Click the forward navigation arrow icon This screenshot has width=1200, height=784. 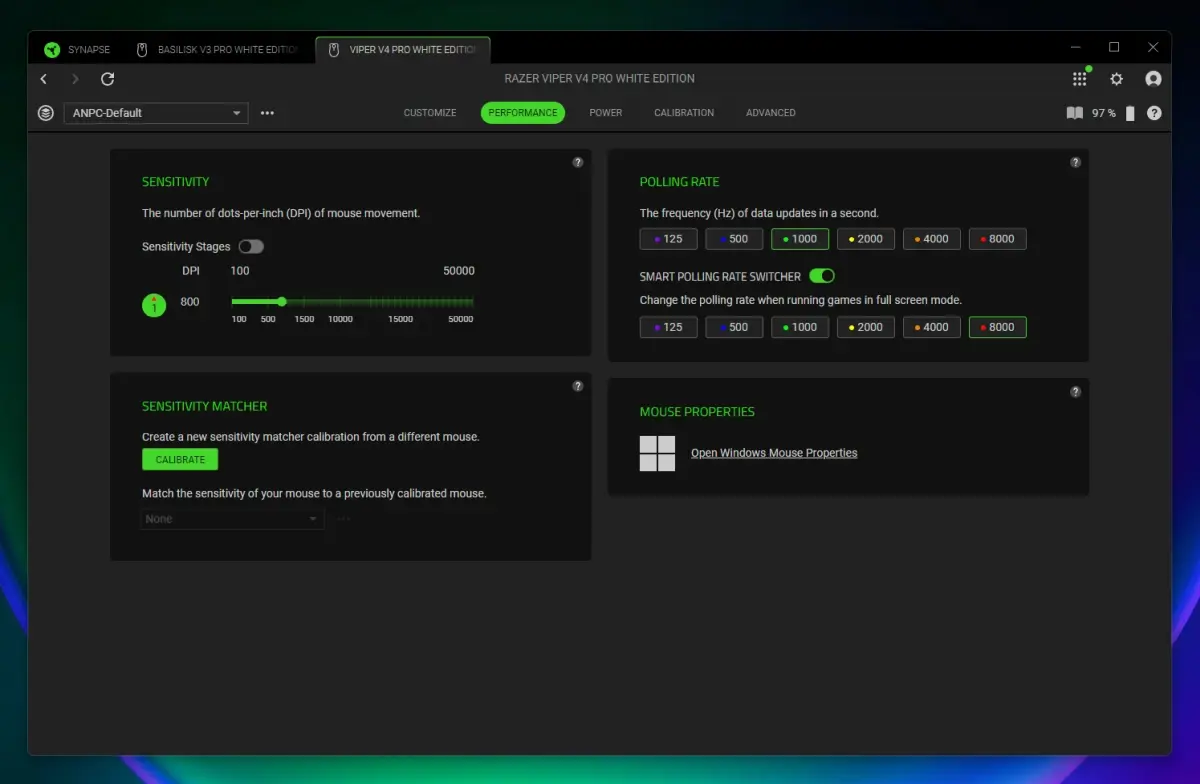(x=75, y=79)
